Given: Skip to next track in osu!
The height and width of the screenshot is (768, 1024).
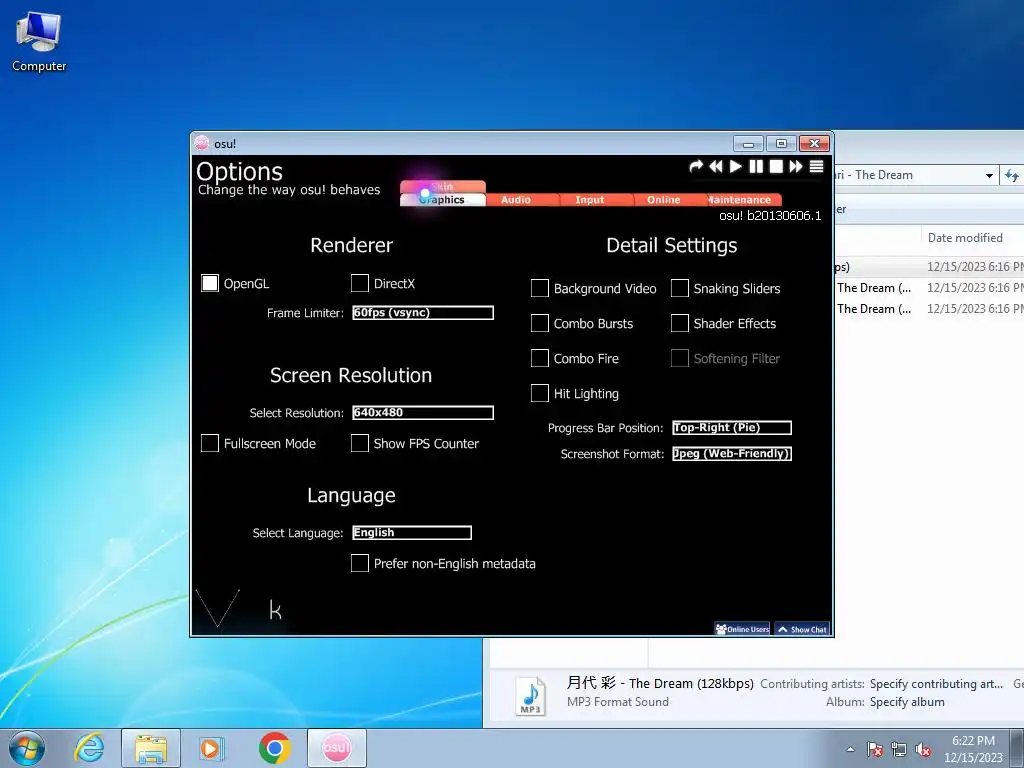Looking at the screenshot, I should tap(795, 167).
